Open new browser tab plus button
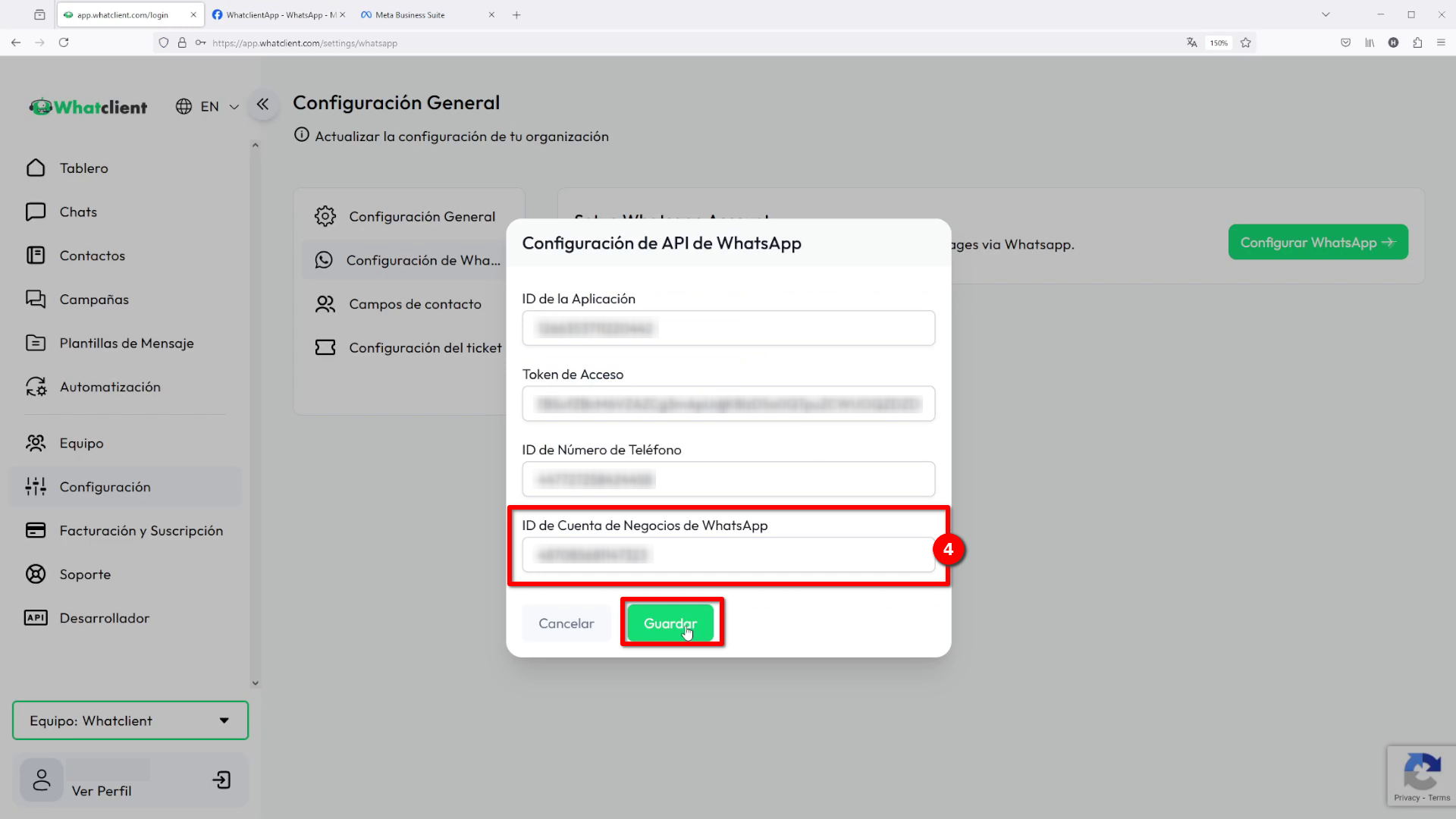1456x819 pixels. pos(516,14)
